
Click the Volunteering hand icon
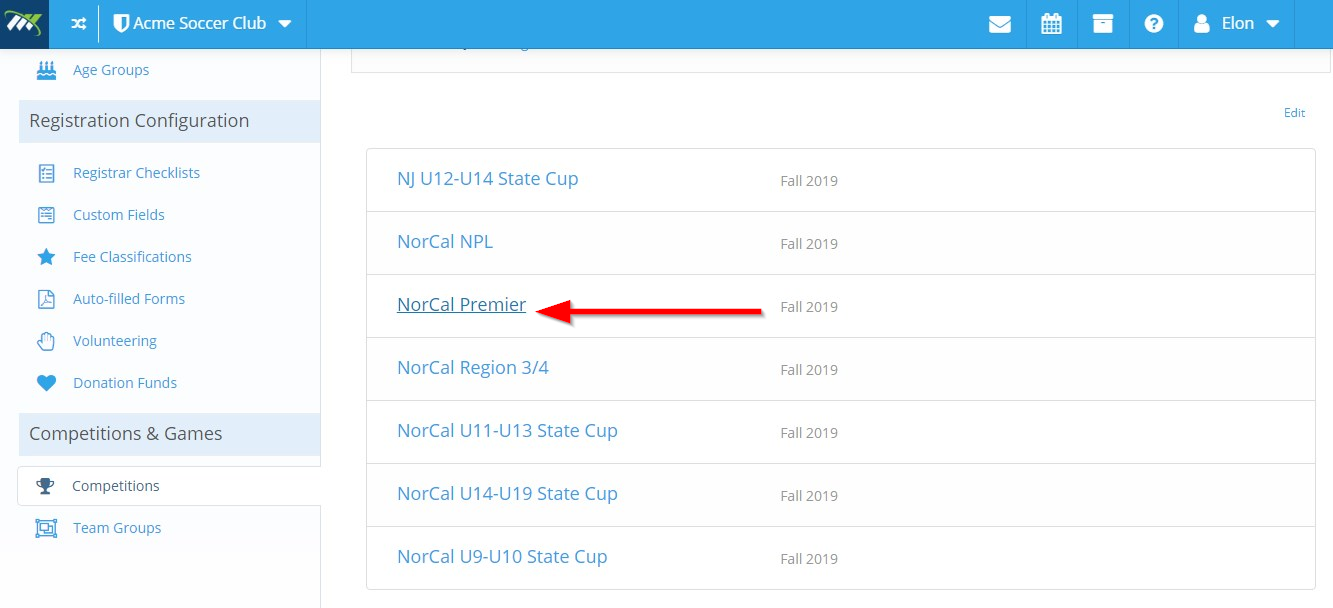(x=46, y=341)
